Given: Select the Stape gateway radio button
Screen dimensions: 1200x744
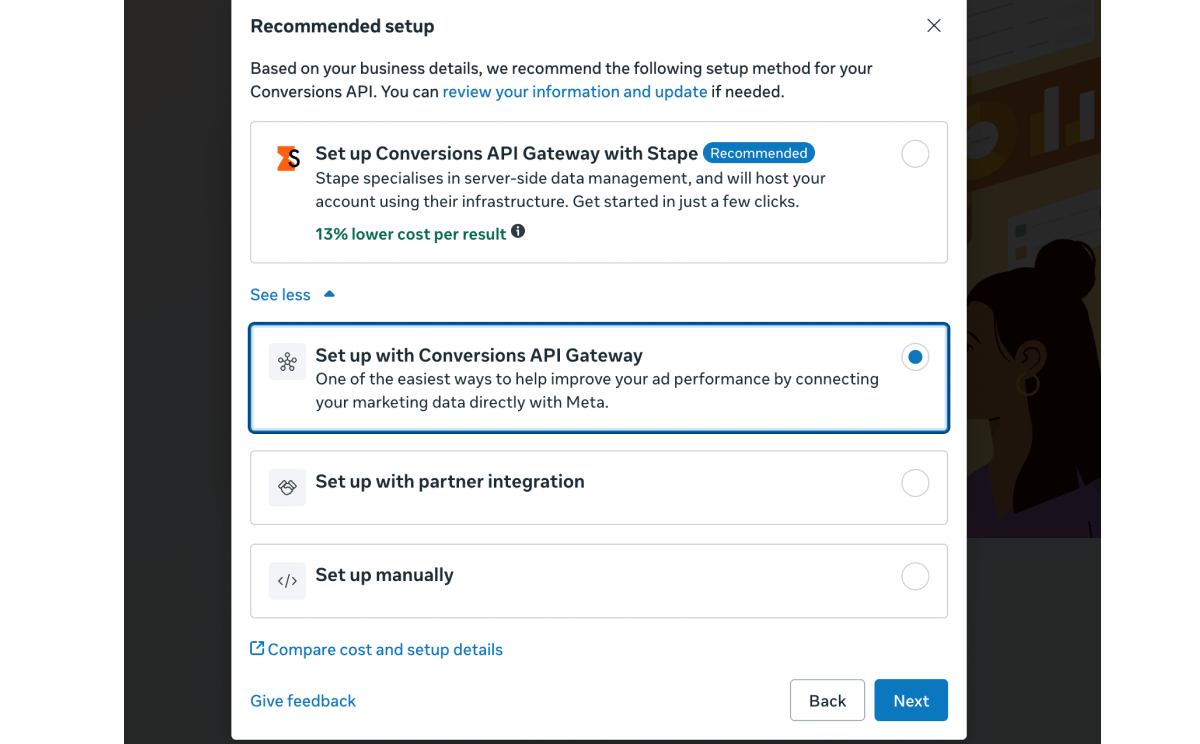Looking at the screenshot, I should pos(915,154).
